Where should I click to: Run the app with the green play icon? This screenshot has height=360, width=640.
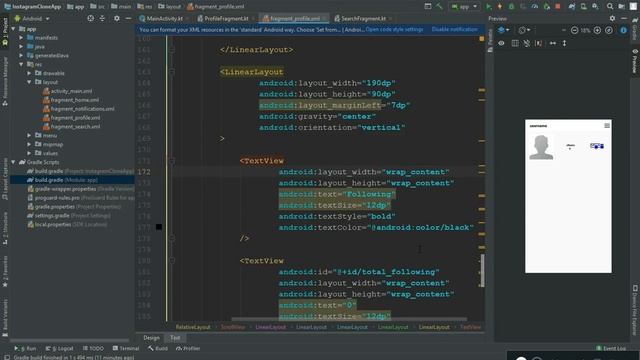click(488, 7)
